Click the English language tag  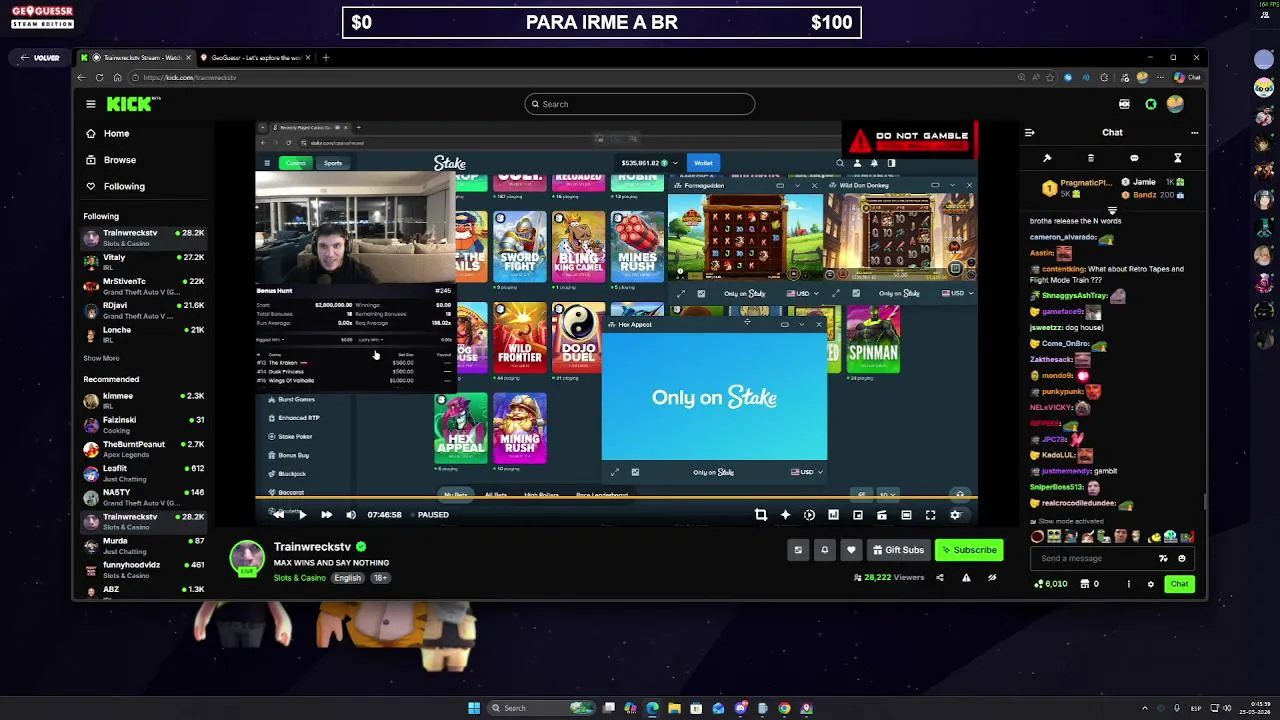(x=348, y=578)
